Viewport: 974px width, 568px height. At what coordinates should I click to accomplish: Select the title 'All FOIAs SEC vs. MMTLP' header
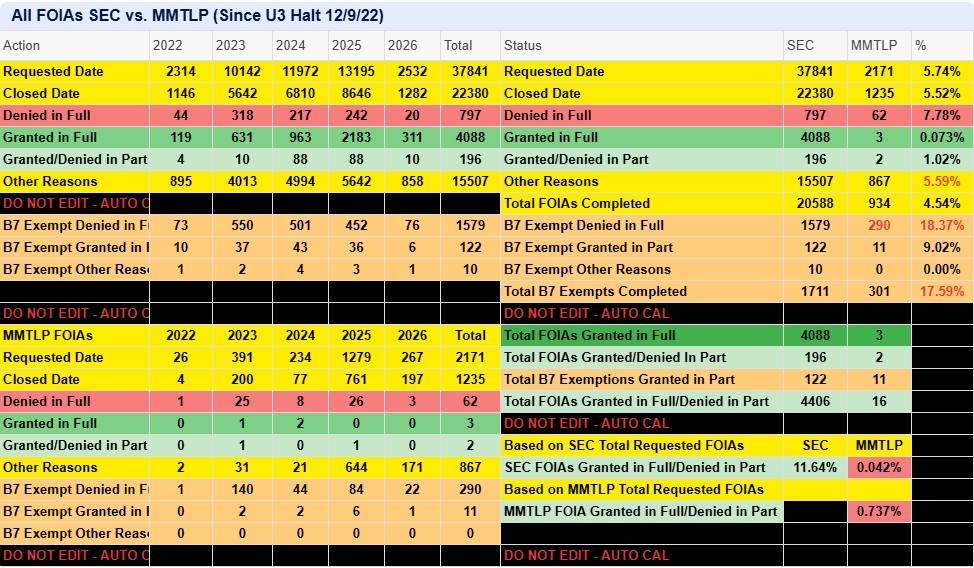pyautogui.click(x=197, y=16)
